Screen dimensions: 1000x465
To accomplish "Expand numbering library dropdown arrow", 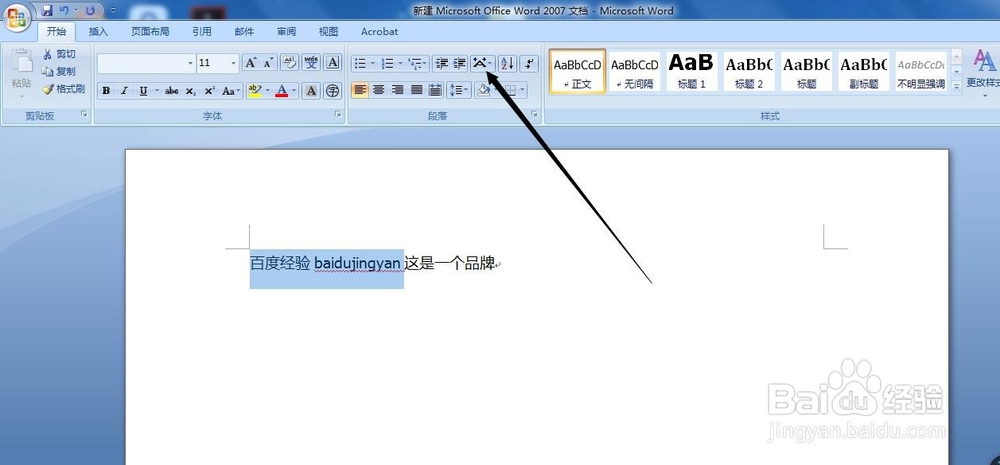I will click(x=400, y=63).
